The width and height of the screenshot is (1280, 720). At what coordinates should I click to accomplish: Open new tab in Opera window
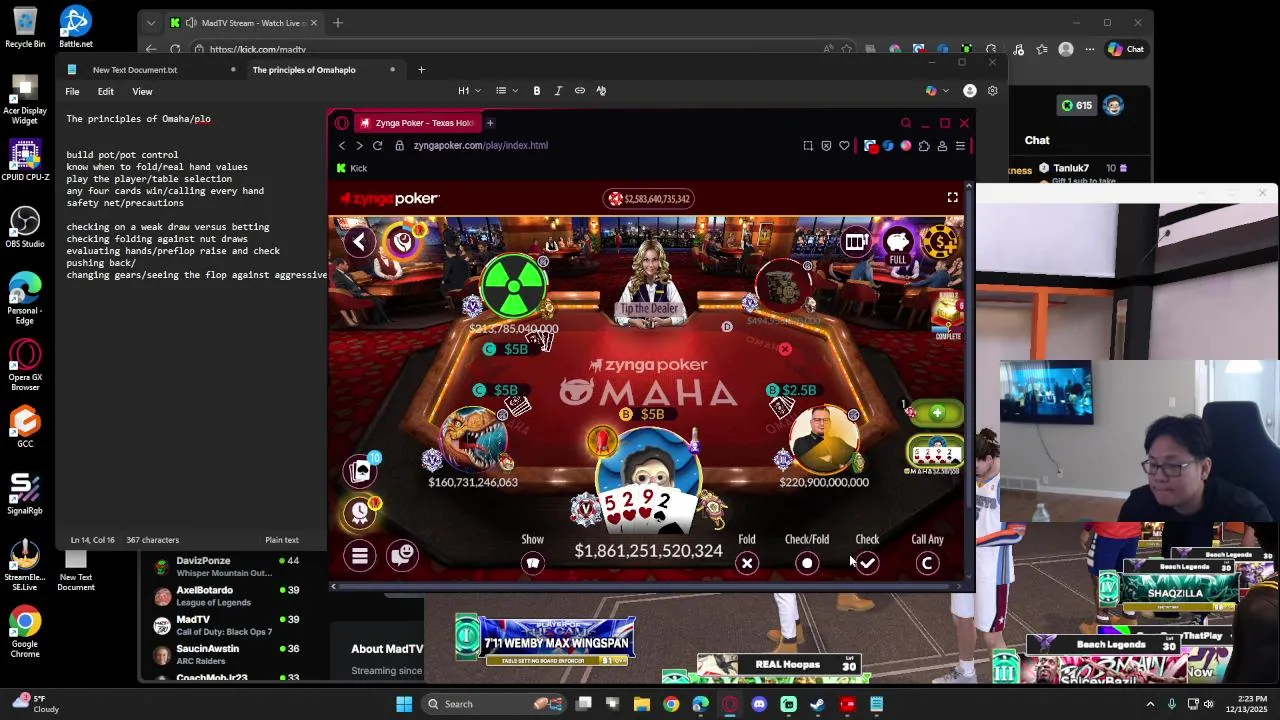click(x=490, y=123)
